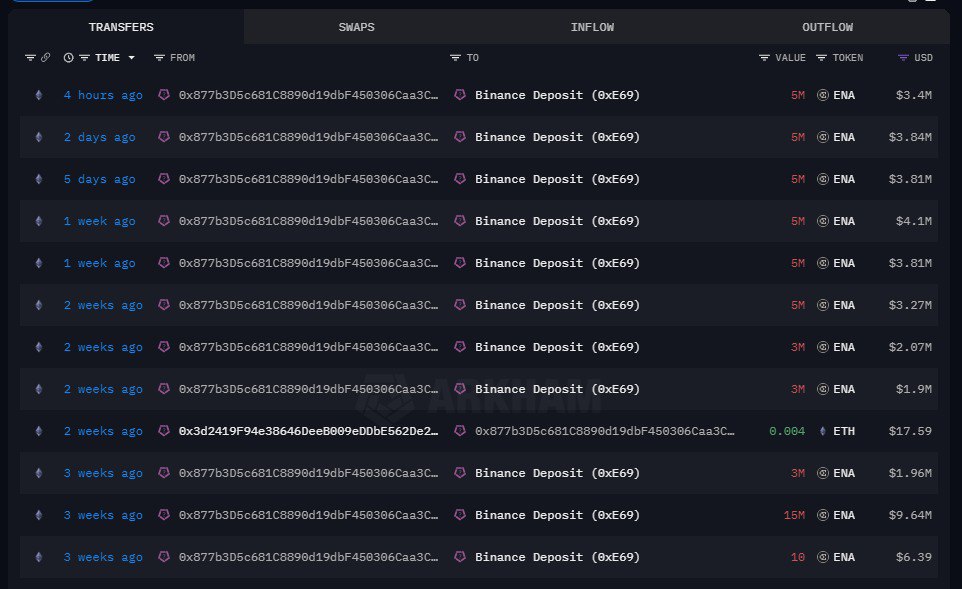Viewport: 962px width, 589px height.
Task: Click the Ethereum icon in 5 days ago row
Action: (x=39, y=179)
